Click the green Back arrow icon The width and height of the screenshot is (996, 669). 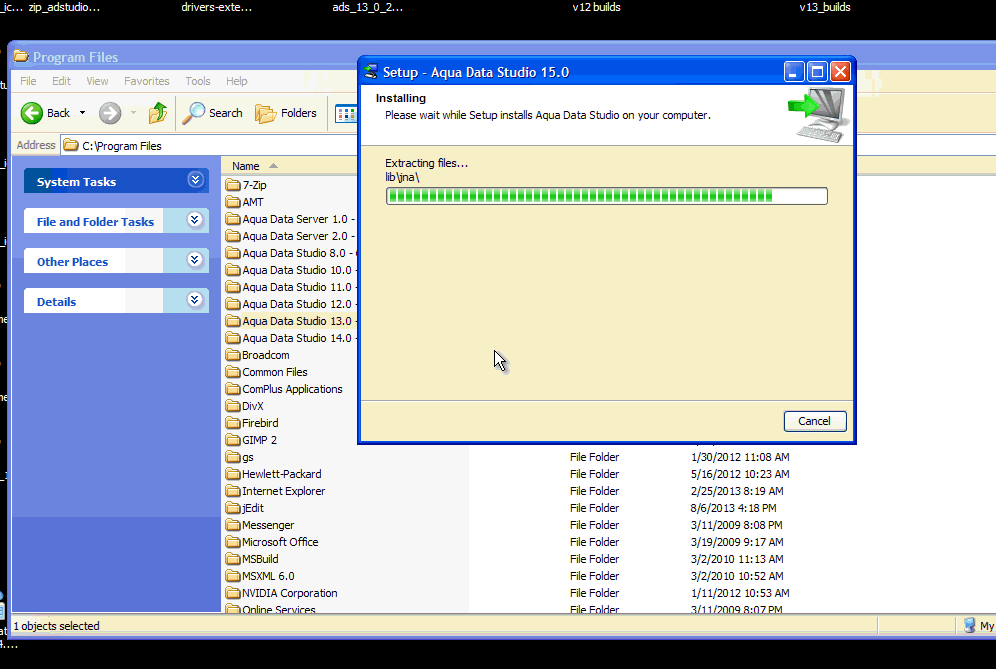coord(32,113)
